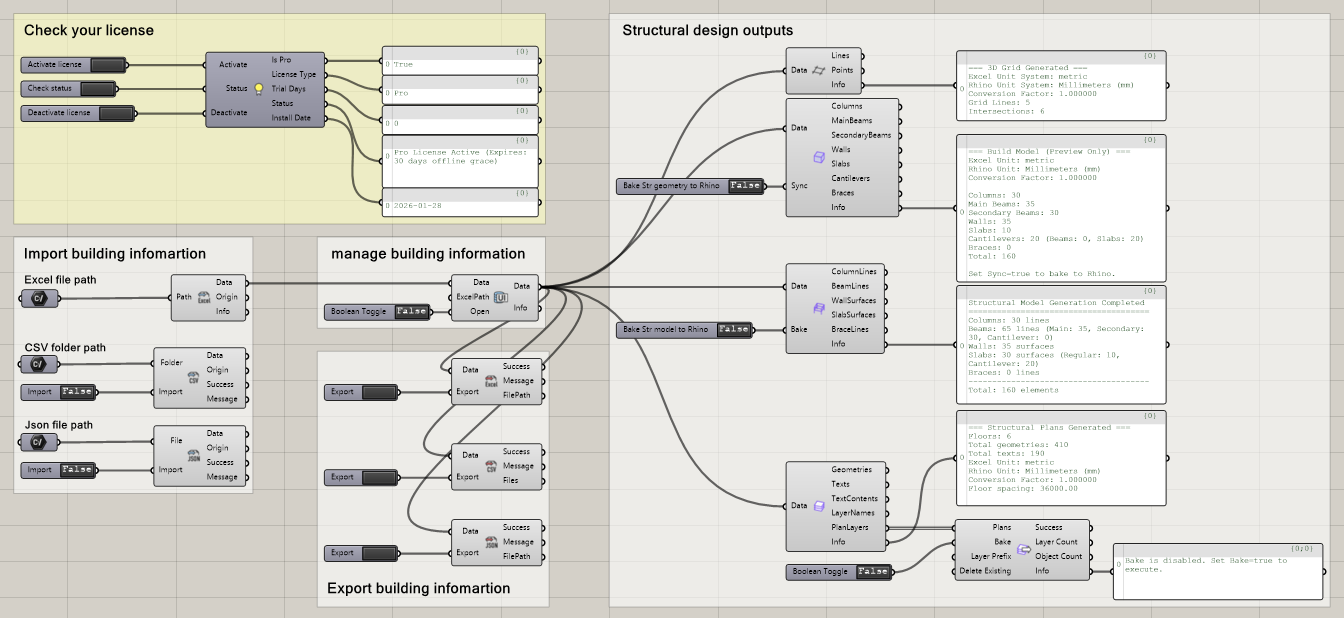
Task: Toggle the Import switch under Json file path
Action: [76, 470]
